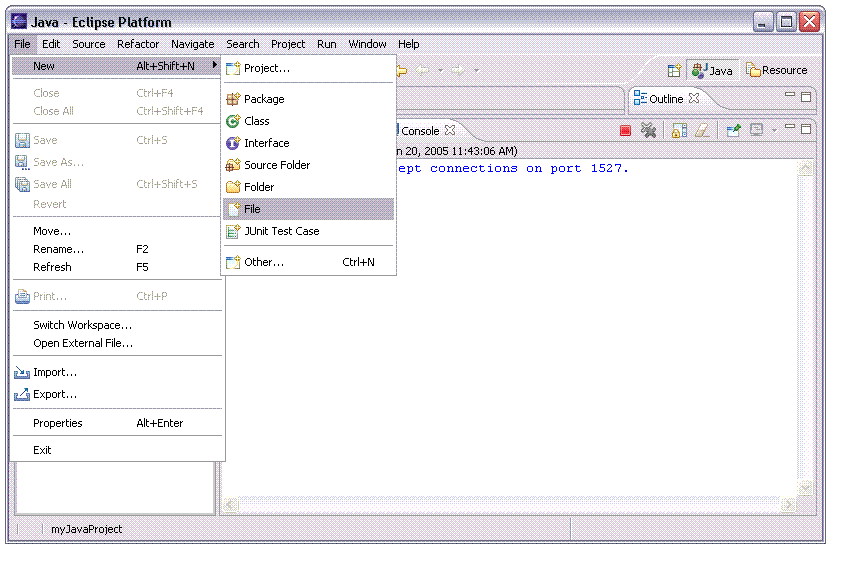Click the Console vertical scrollbar down arrow
Viewport: 841px width, 574px height.
(806, 487)
